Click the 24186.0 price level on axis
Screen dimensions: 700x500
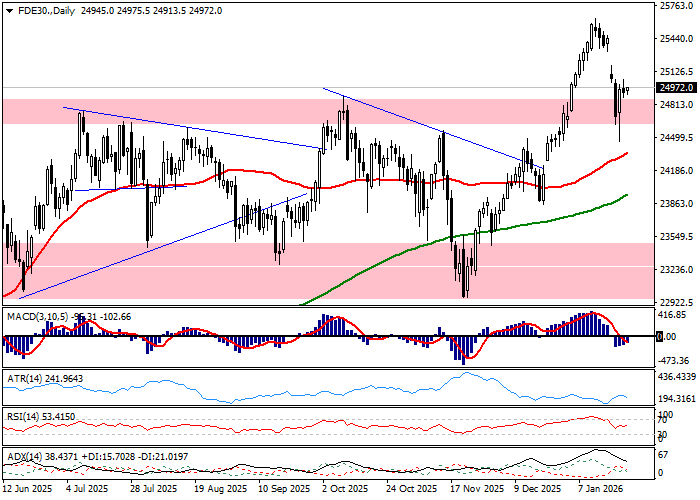click(676, 171)
